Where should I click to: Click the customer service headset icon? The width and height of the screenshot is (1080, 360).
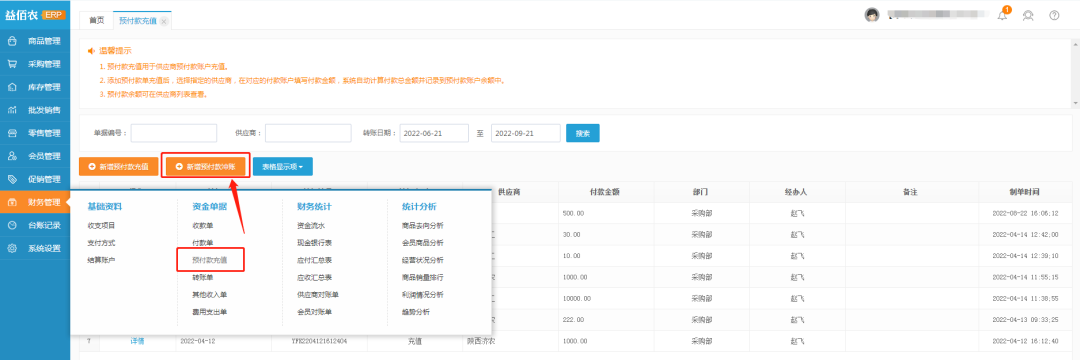pyautogui.click(x=1028, y=15)
